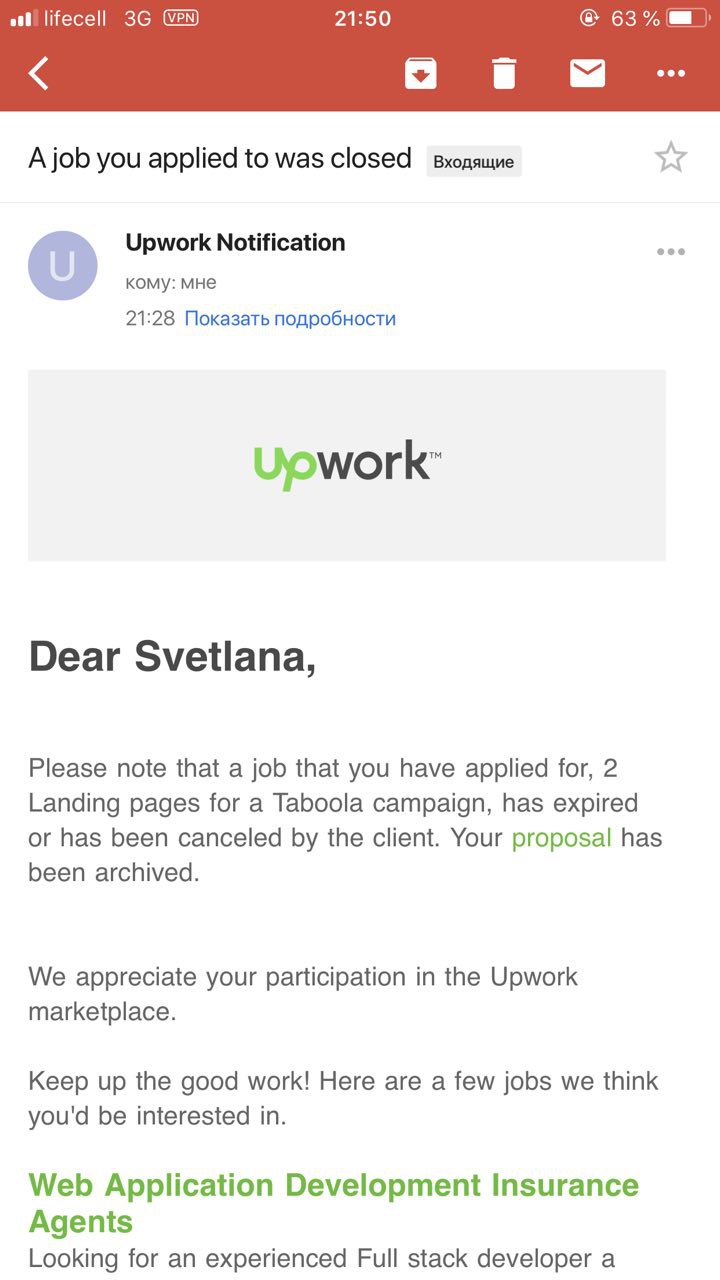Open the top toolbar more options menu
Viewport: 720px width, 1280px height.
click(670, 73)
